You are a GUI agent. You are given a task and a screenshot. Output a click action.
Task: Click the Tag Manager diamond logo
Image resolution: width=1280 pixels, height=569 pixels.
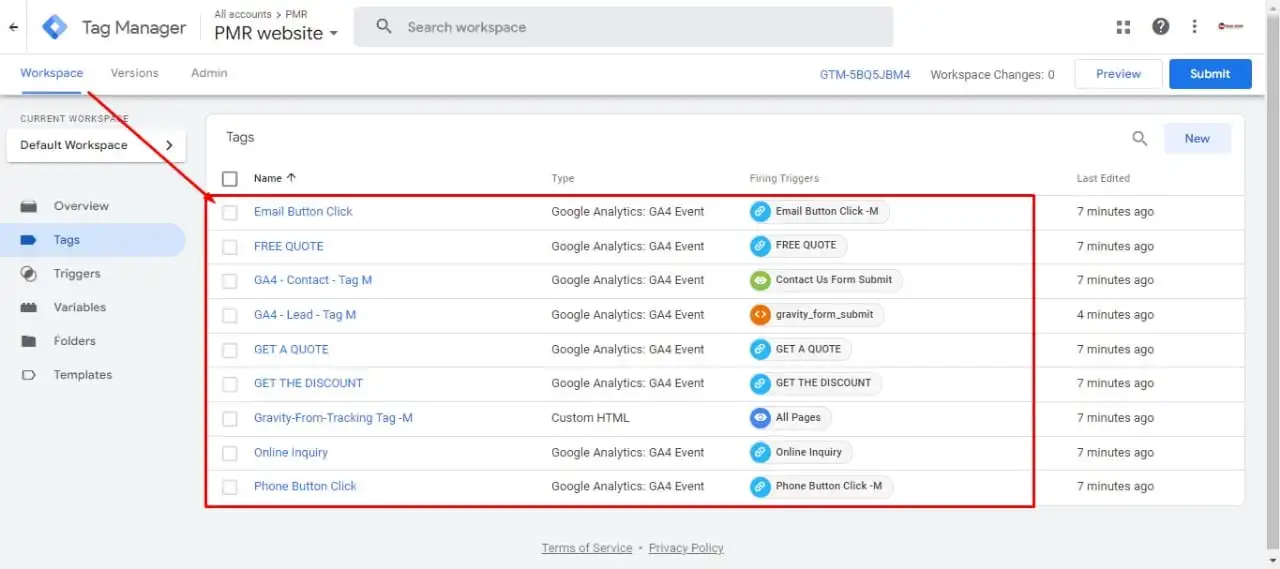pos(54,27)
